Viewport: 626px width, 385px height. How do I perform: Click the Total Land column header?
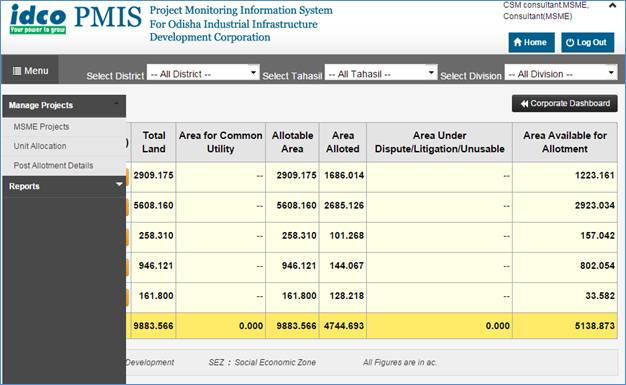pos(154,142)
